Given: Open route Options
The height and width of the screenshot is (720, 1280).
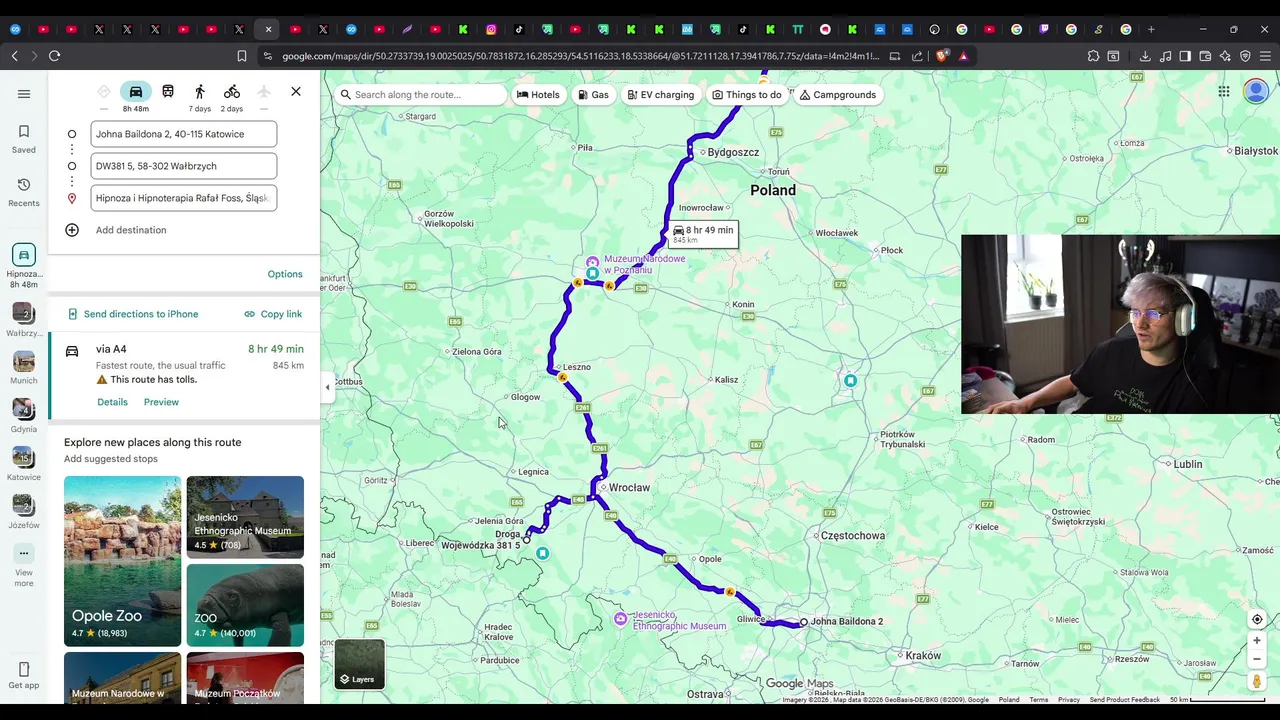Looking at the screenshot, I should point(285,274).
